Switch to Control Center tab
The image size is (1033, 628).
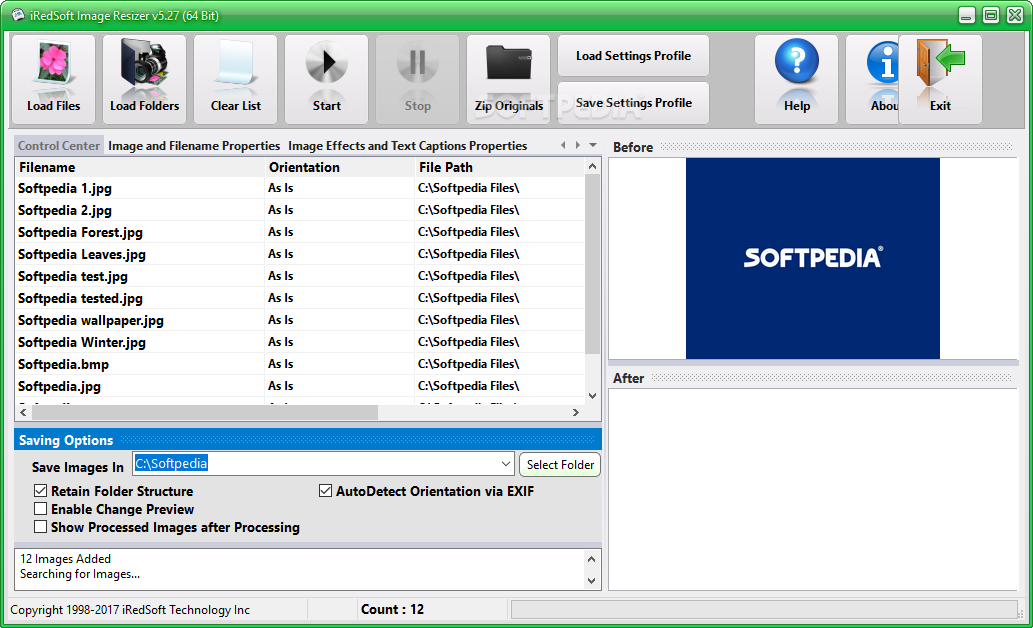coord(59,146)
